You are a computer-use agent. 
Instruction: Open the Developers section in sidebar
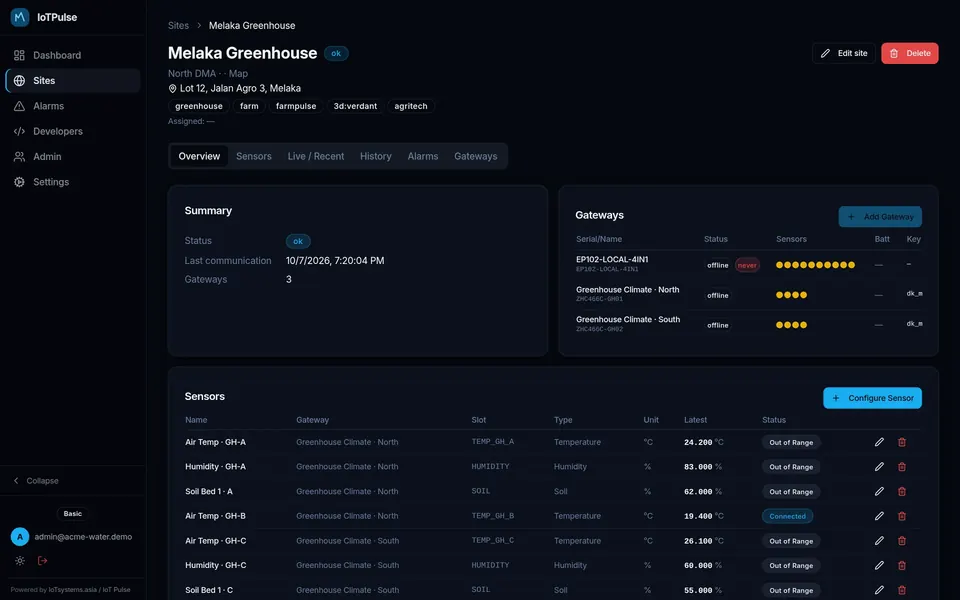72,131
